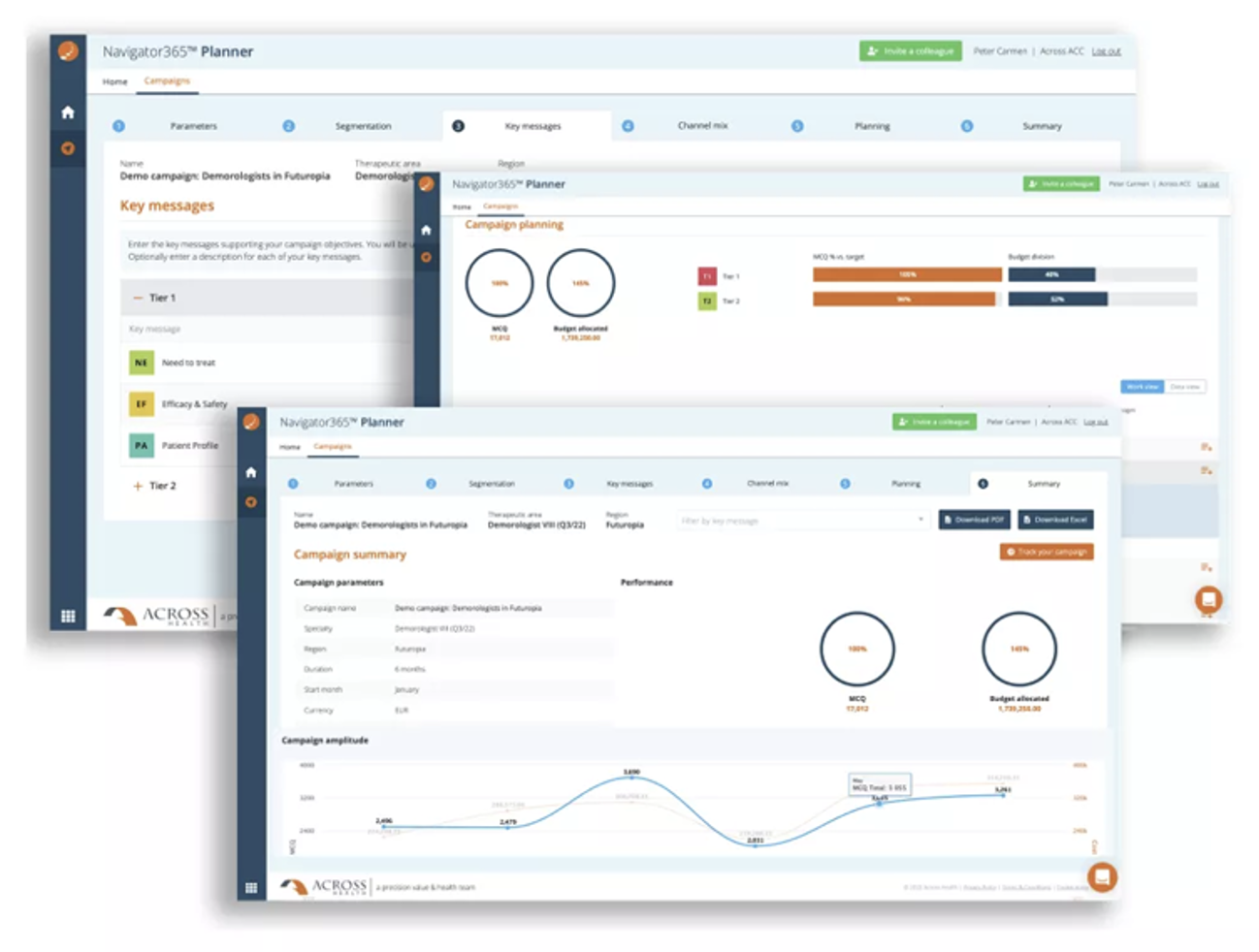
Task: Click the Track your campaign button
Action: coord(1047,552)
